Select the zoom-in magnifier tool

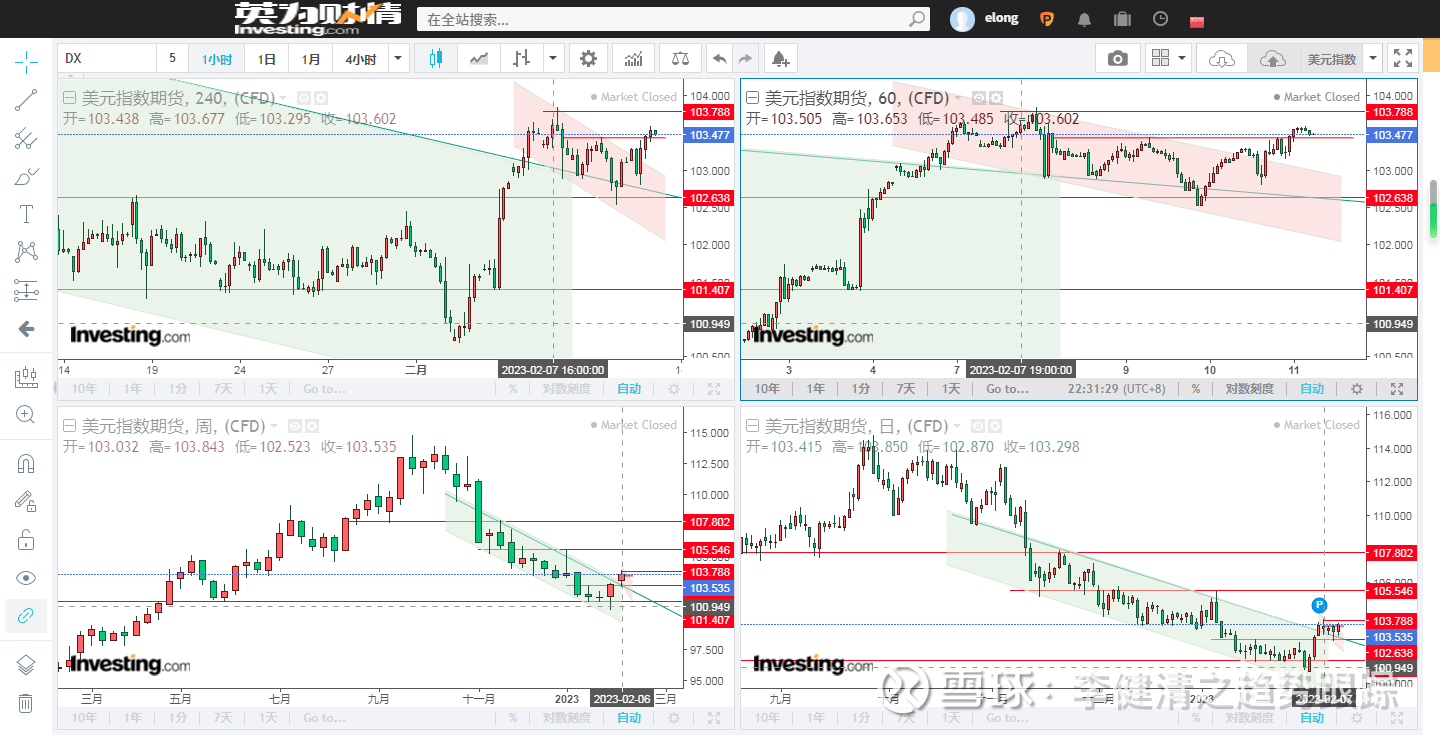(26, 415)
